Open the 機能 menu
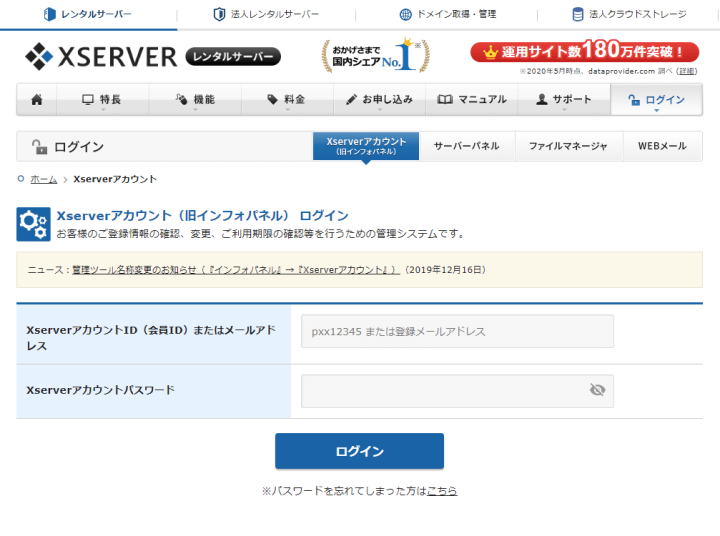 (195, 99)
